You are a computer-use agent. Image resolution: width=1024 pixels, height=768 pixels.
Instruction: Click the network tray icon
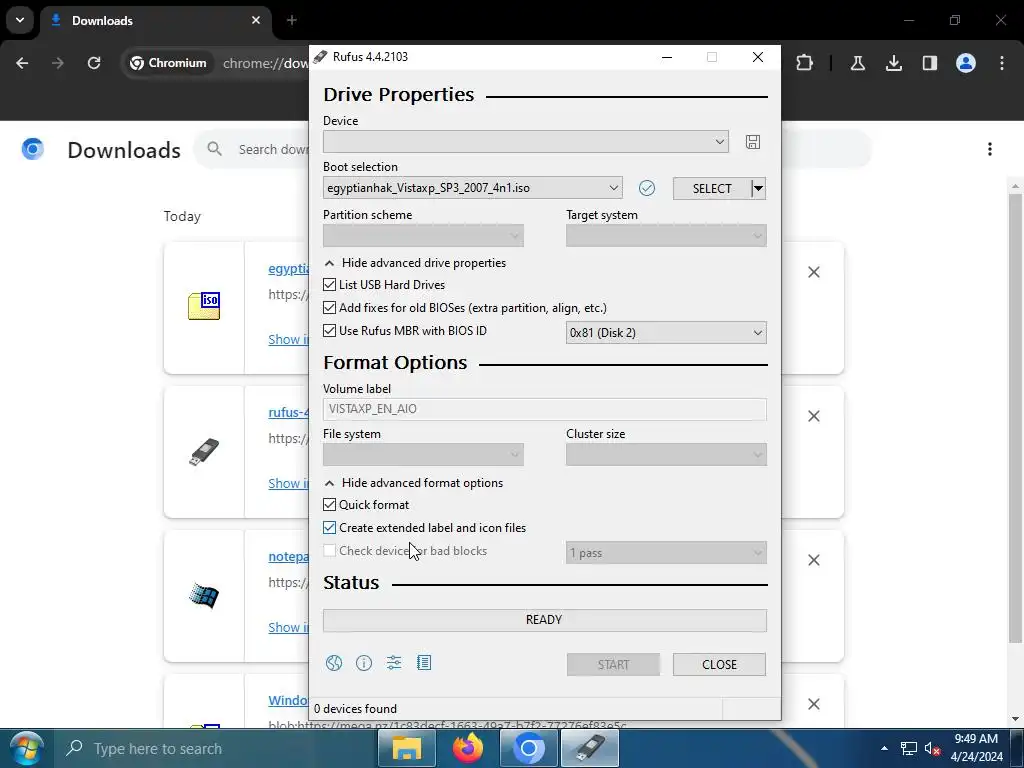pos(908,748)
